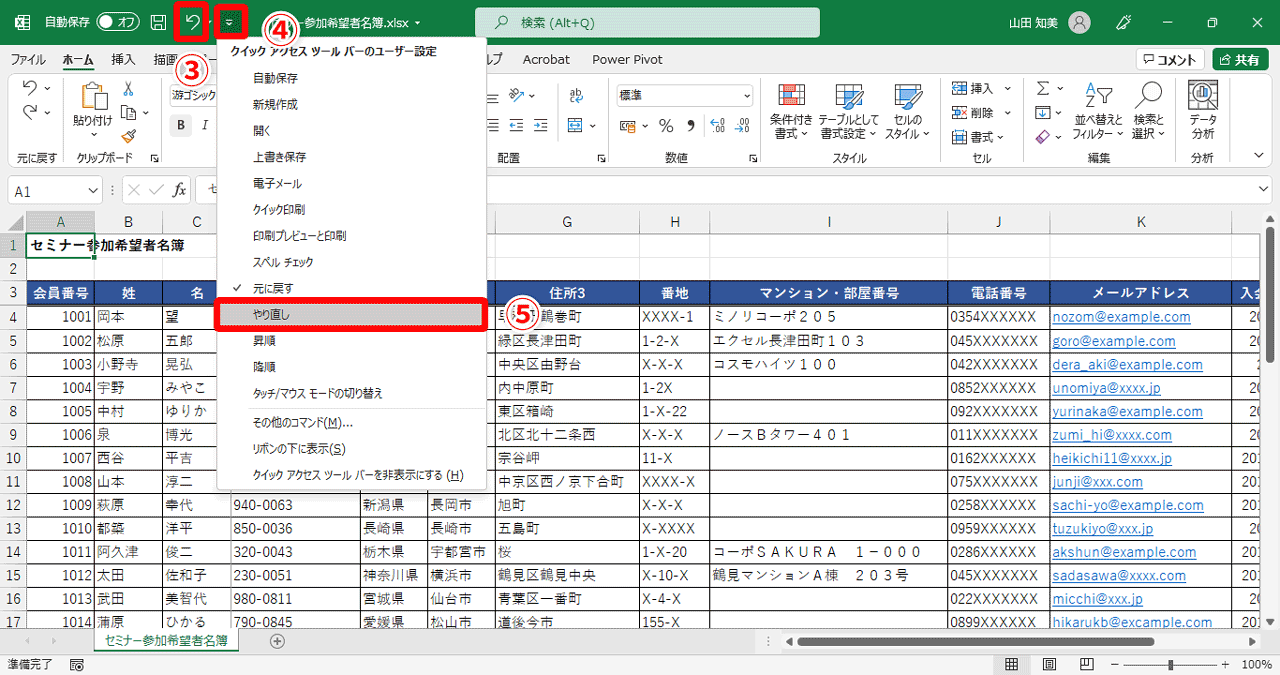The height and width of the screenshot is (675, 1280).
Task: Toggle Italic formatting button
Action: click(x=205, y=125)
